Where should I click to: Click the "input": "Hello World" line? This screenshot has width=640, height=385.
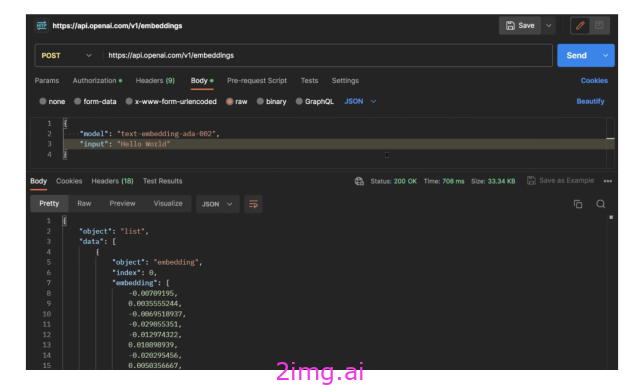(125, 144)
